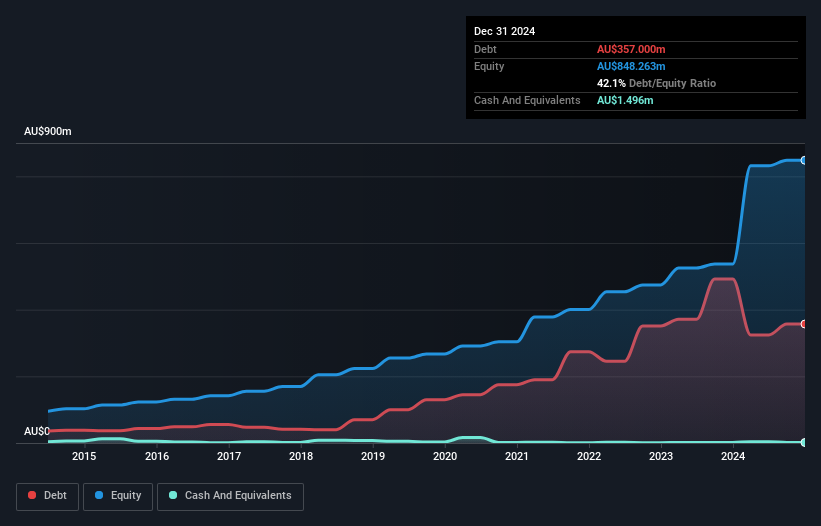Click the 2023 x-axis label
Image resolution: width=821 pixels, height=526 pixels.
(x=661, y=456)
